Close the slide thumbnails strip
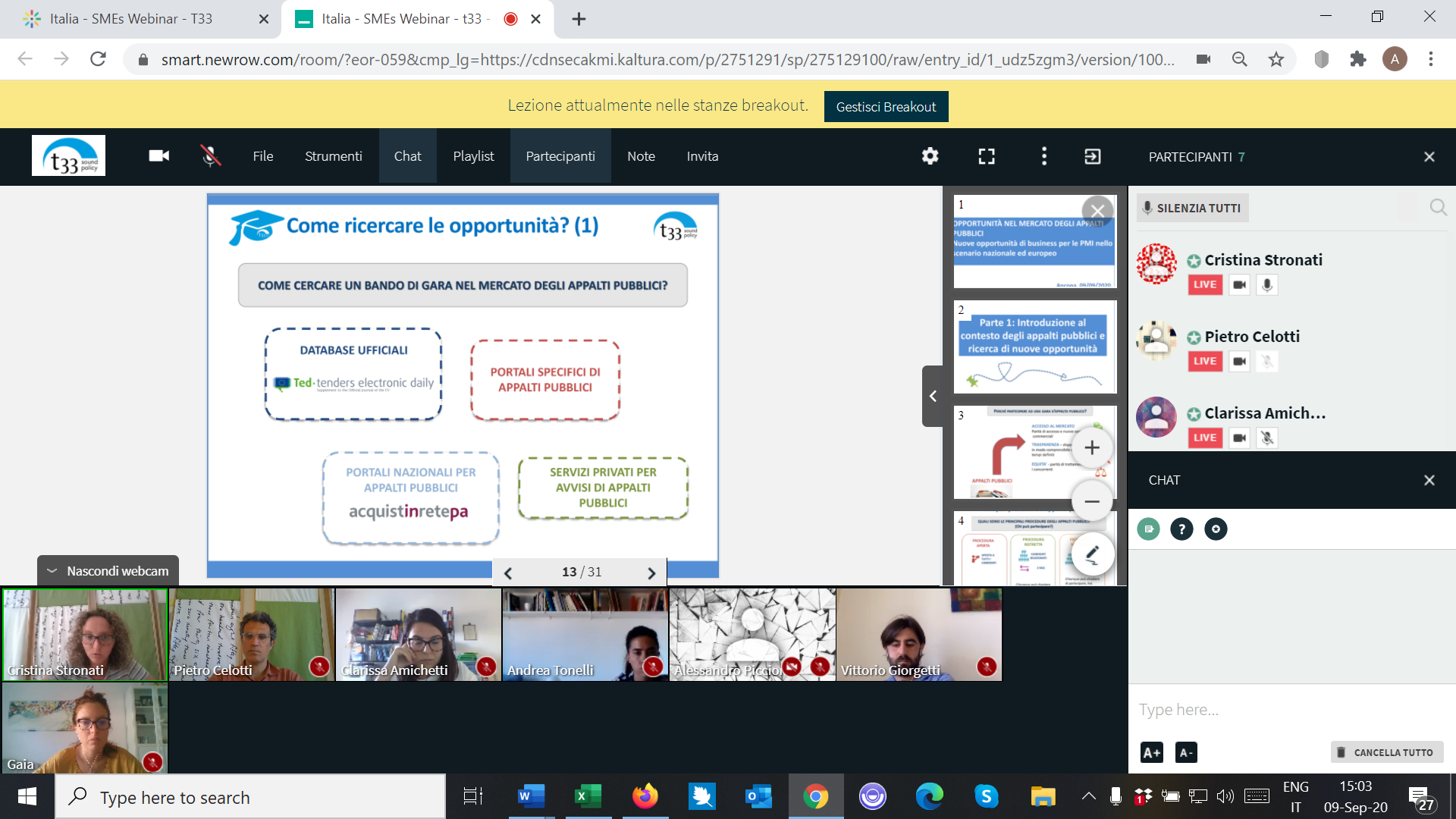Screen dimensions: 1456x819 pyautogui.click(x=1097, y=211)
